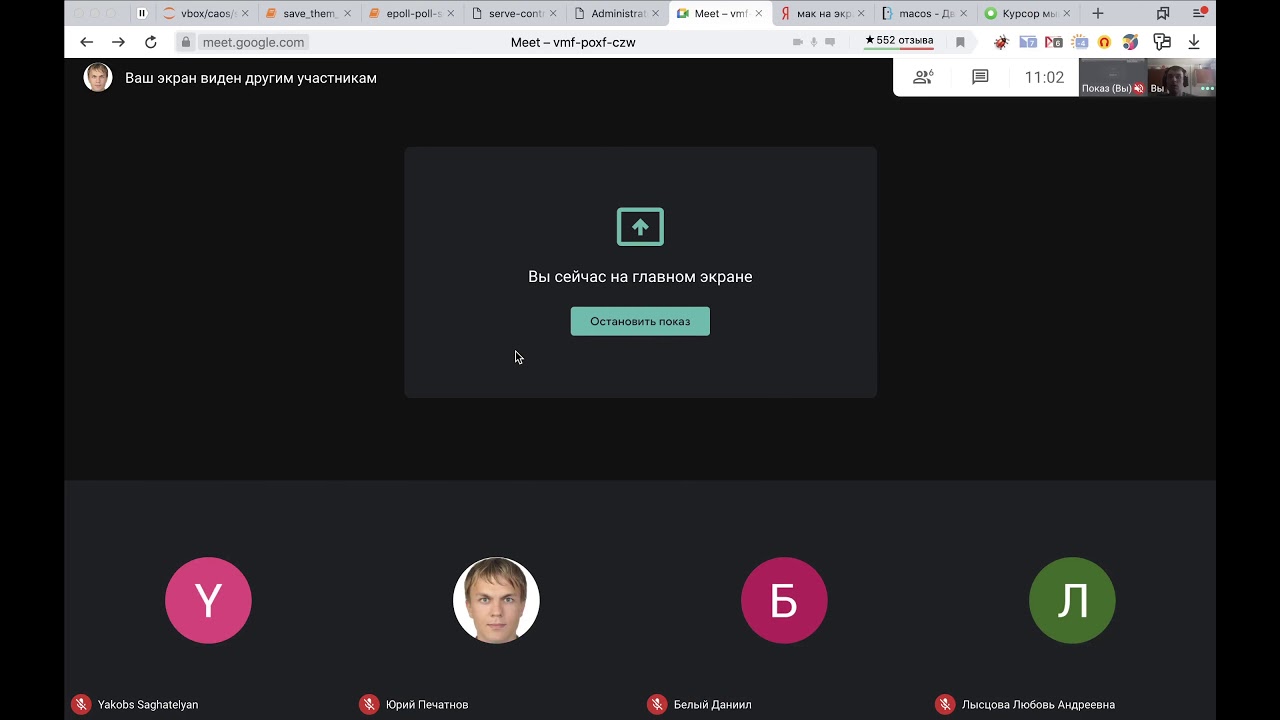Close the macos tab
1280x720 pixels.
964,14
